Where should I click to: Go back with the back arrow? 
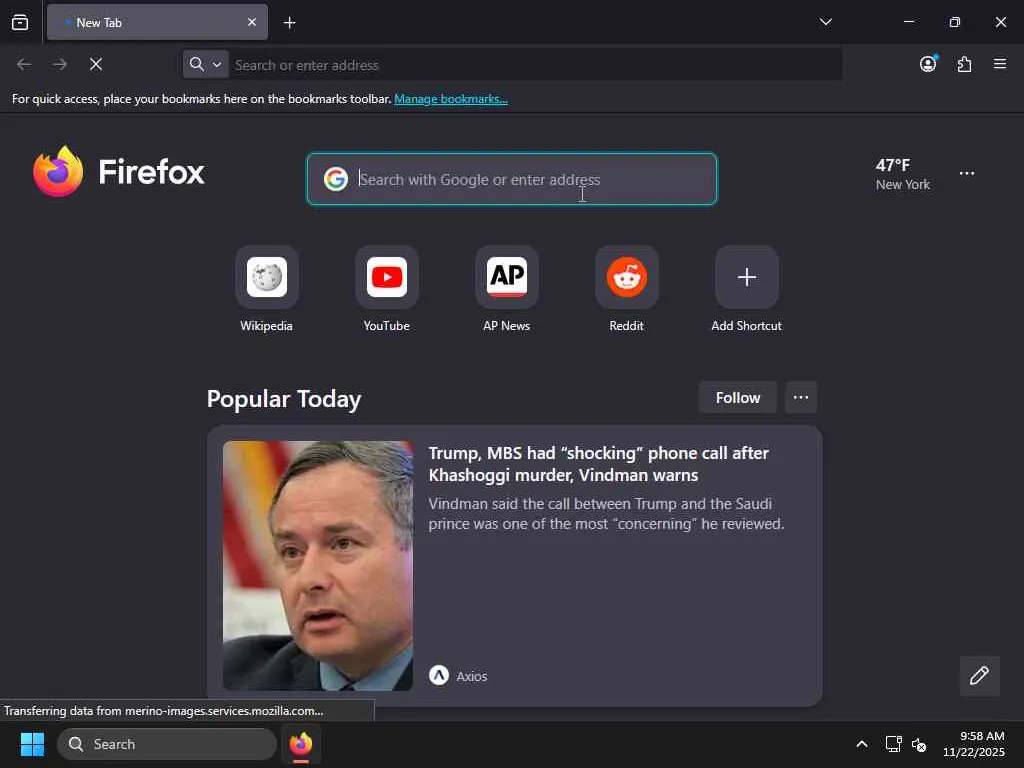24,64
